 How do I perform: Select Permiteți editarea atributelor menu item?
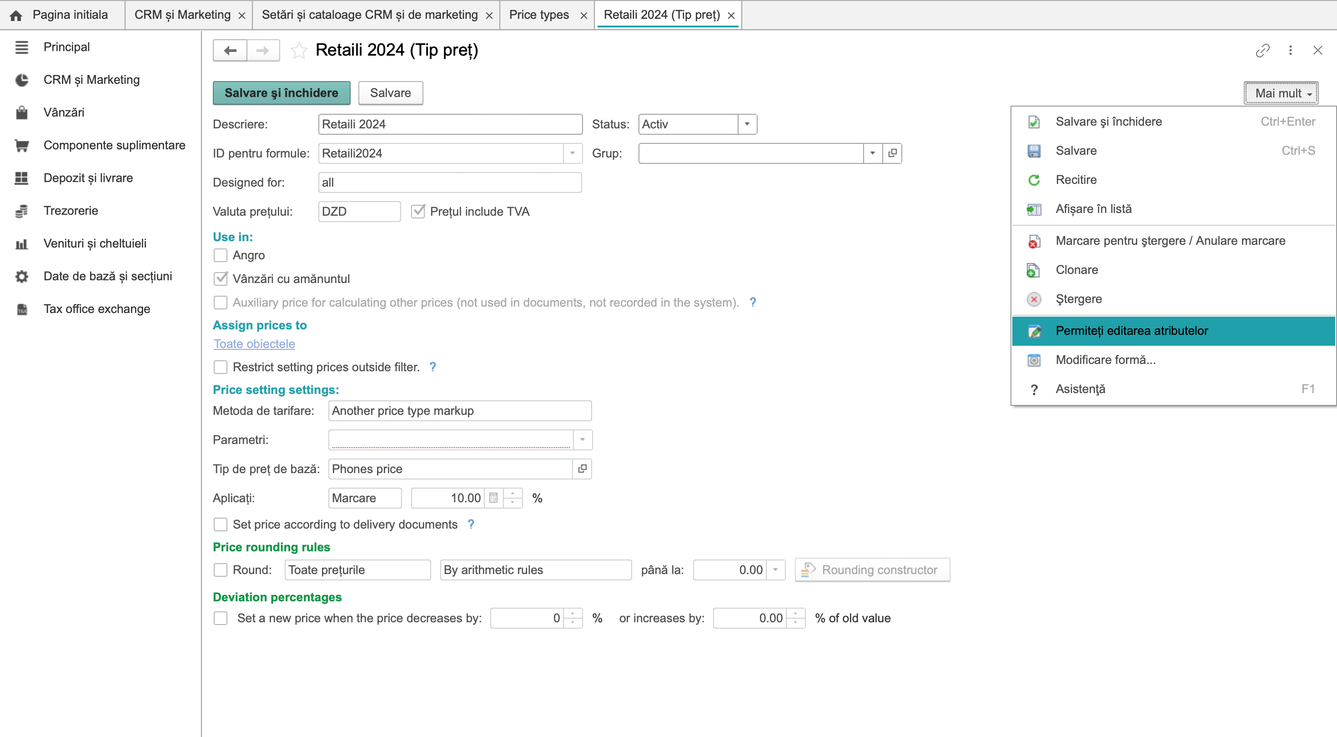1173,331
